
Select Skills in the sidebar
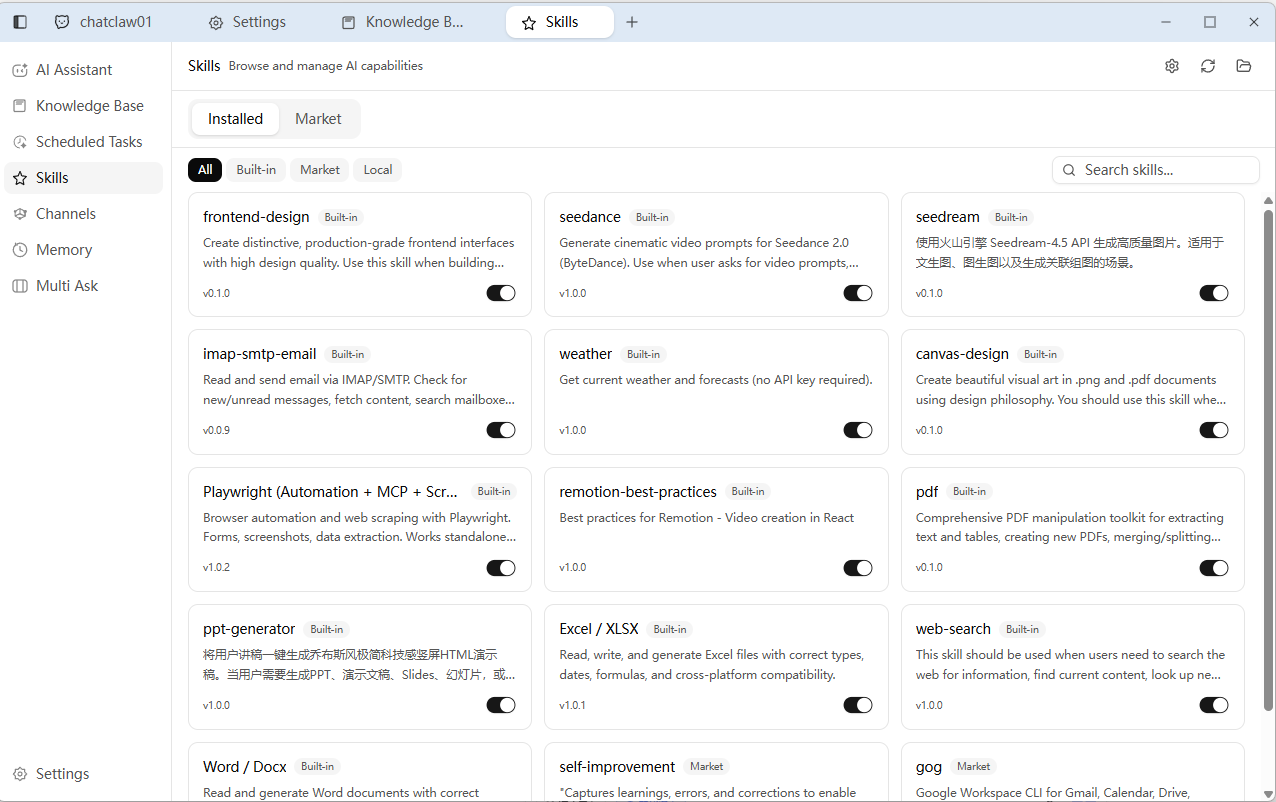(84, 178)
